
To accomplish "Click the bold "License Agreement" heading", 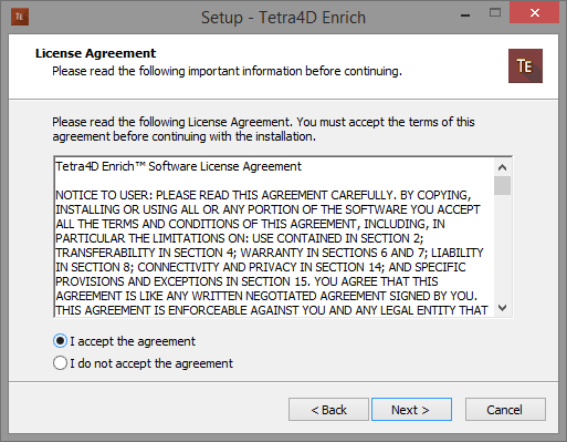I will 95,53.
